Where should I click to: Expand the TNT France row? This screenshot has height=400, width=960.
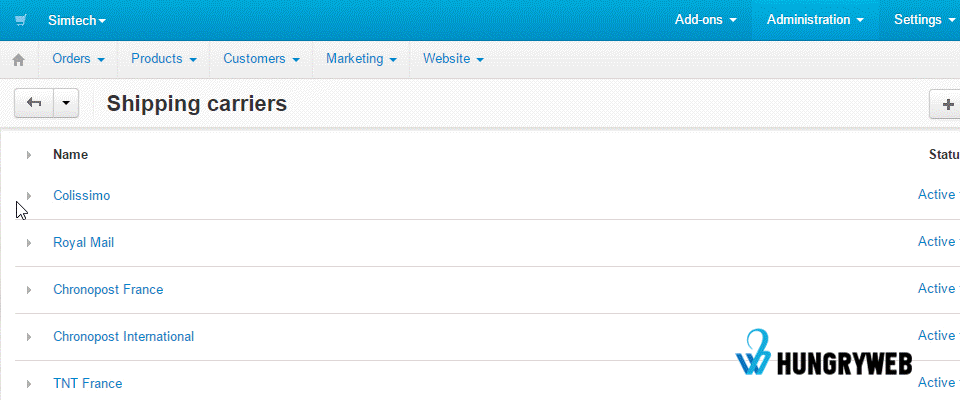pyautogui.click(x=28, y=383)
